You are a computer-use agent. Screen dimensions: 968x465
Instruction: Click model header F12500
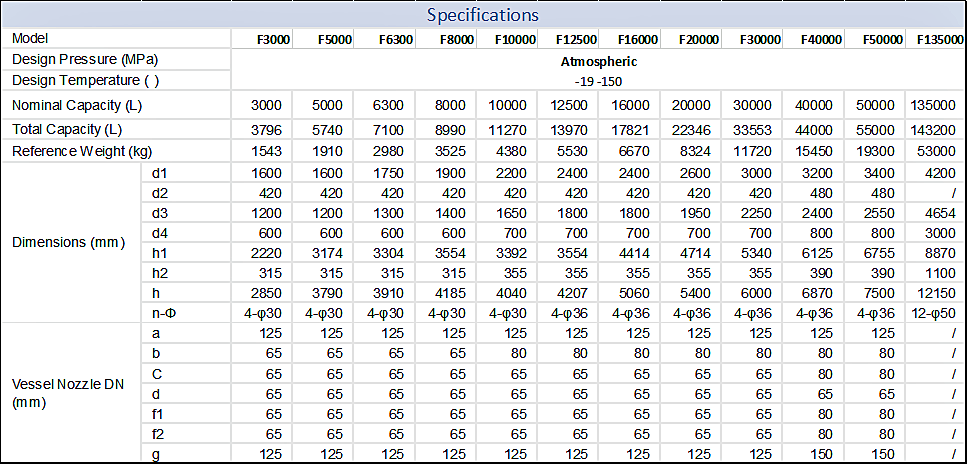tap(577, 40)
